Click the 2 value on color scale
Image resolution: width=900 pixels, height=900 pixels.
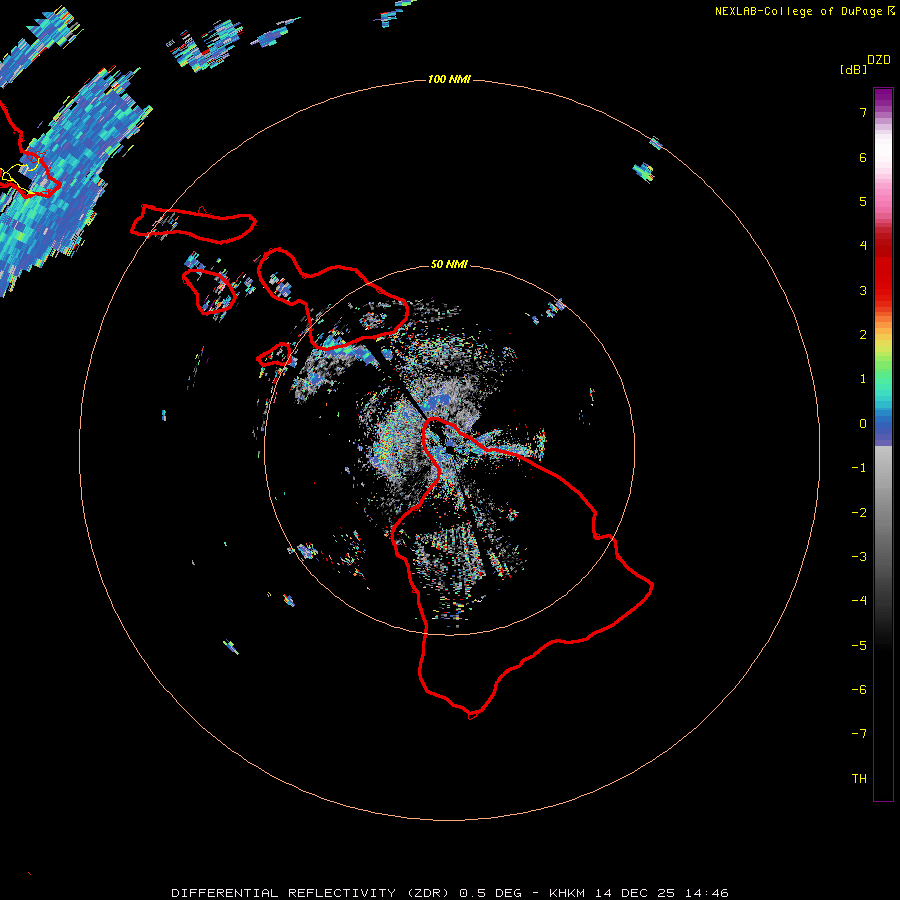tap(863, 335)
